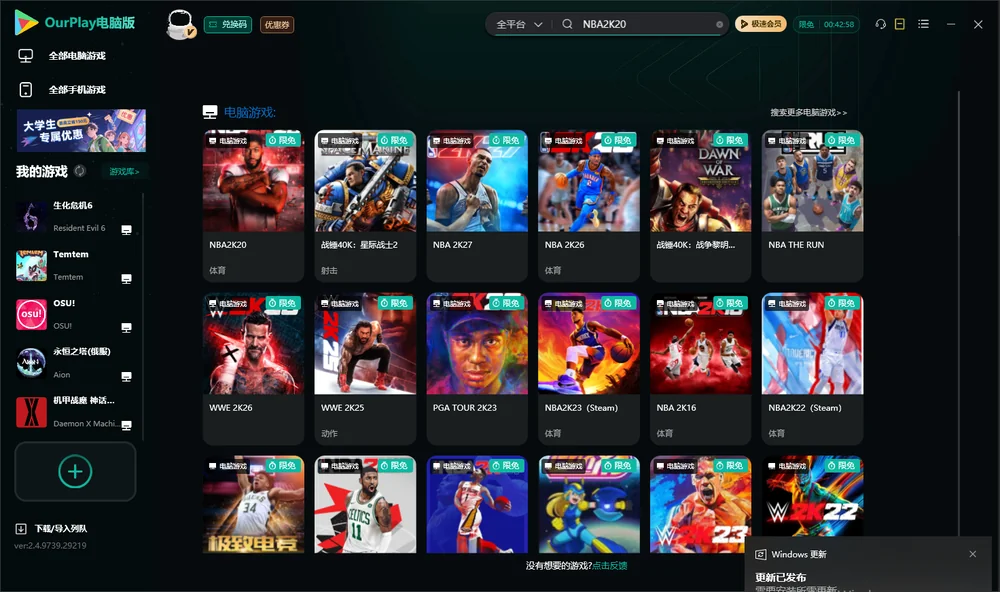Select 永恒之塔(俄服) in my games list
1000x592 pixels.
(x=75, y=364)
